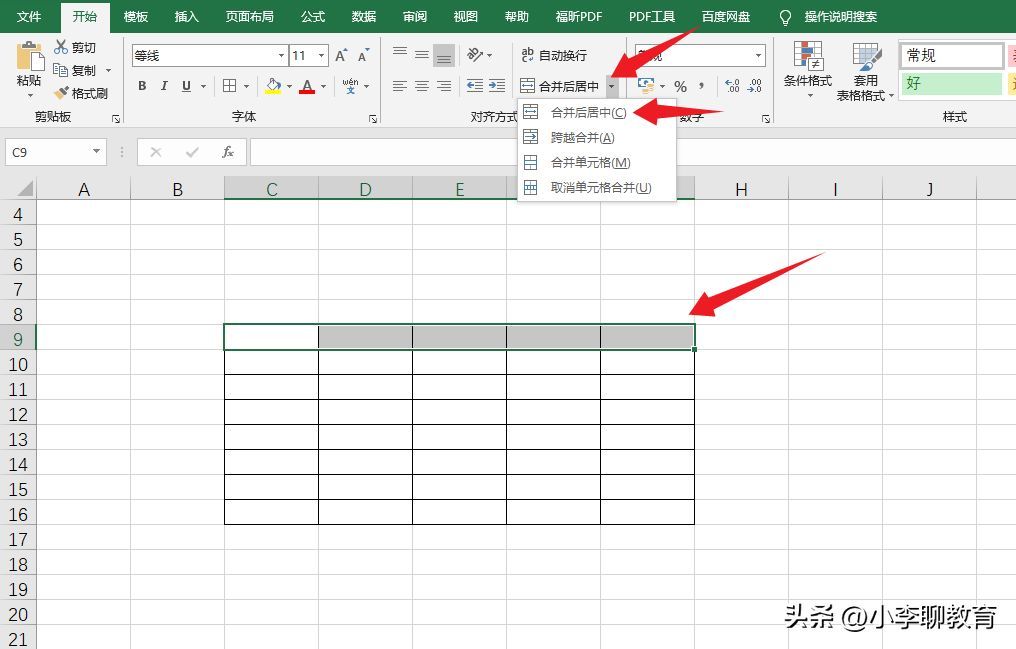This screenshot has height=649, width=1016.
Task: Switch to the Formulas (公式) tab
Action: (x=313, y=17)
